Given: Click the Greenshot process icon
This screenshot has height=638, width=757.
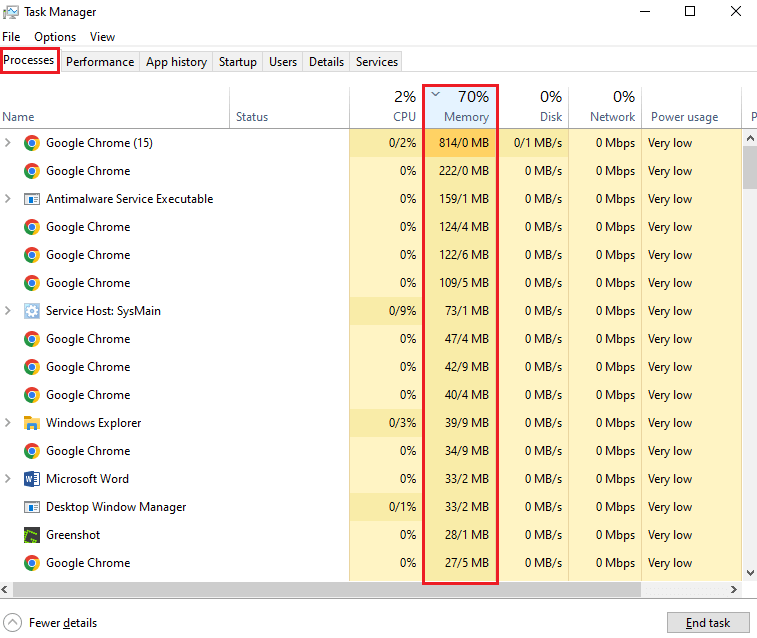Looking at the screenshot, I should (31, 535).
